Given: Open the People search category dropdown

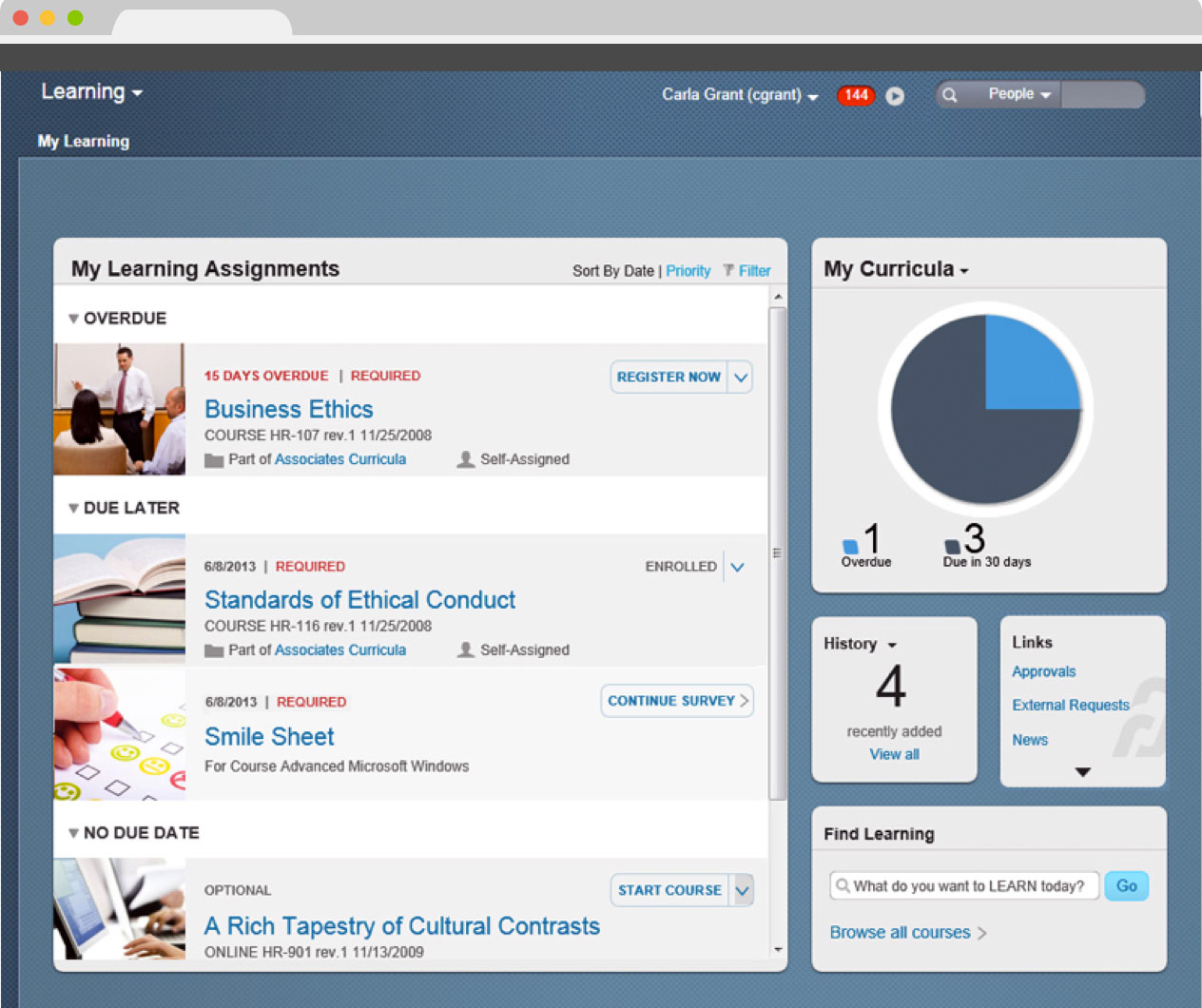Looking at the screenshot, I should coord(1019,94).
